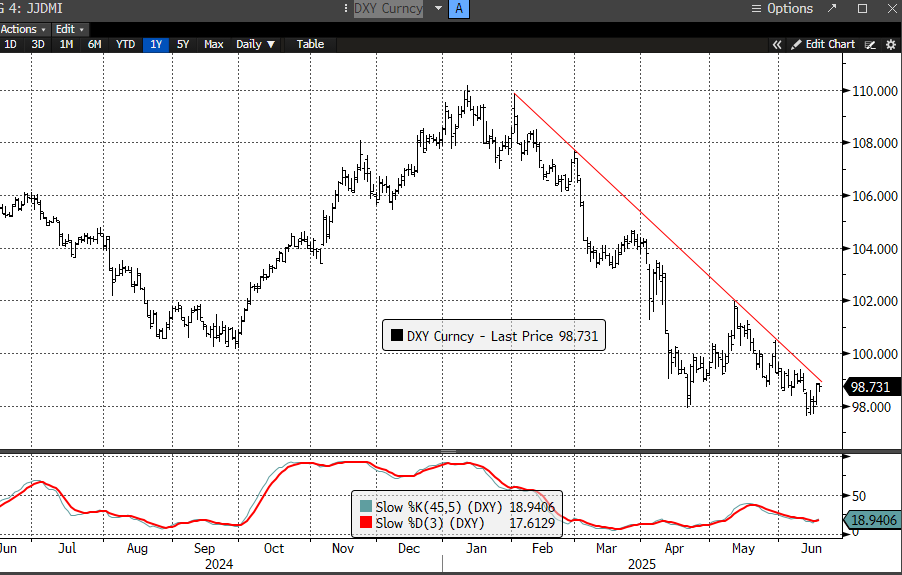The width and height of the screenshot is (902, 575).
Task: Open the Actions dropdown menu
Action: coord(23,29)
